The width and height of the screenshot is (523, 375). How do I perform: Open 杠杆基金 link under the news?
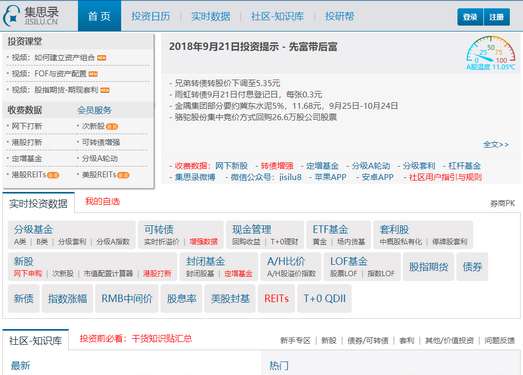coord(464,166)
